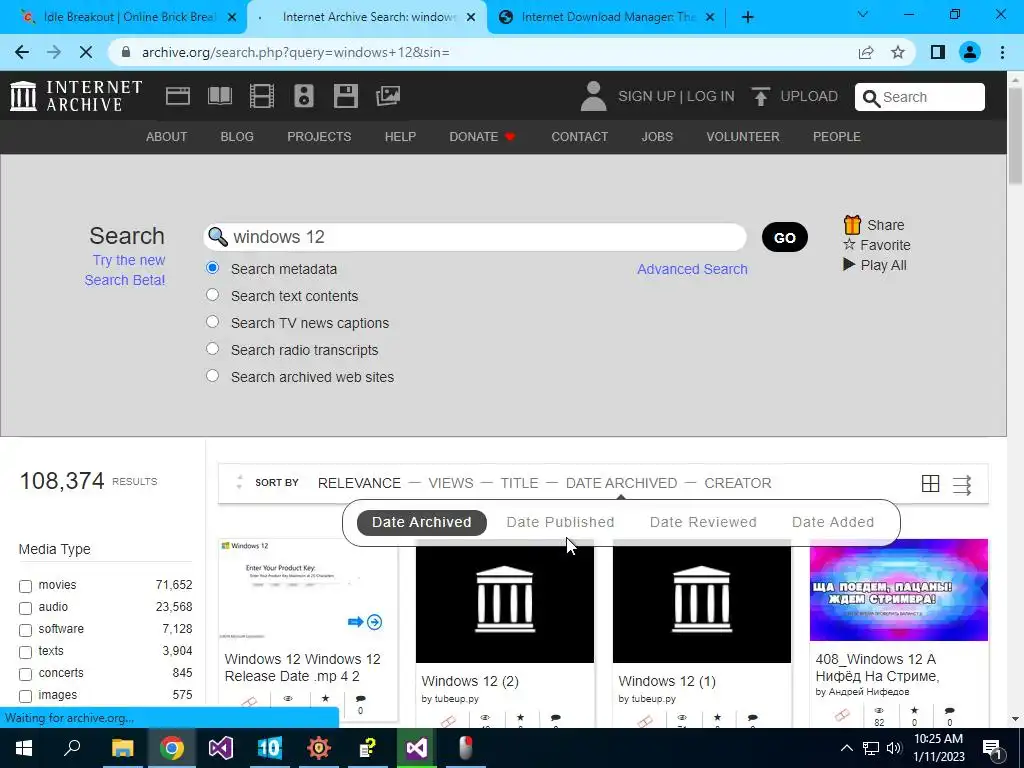Check the images media type filter
1024x768 pixels.
click(x=25, y=696)
